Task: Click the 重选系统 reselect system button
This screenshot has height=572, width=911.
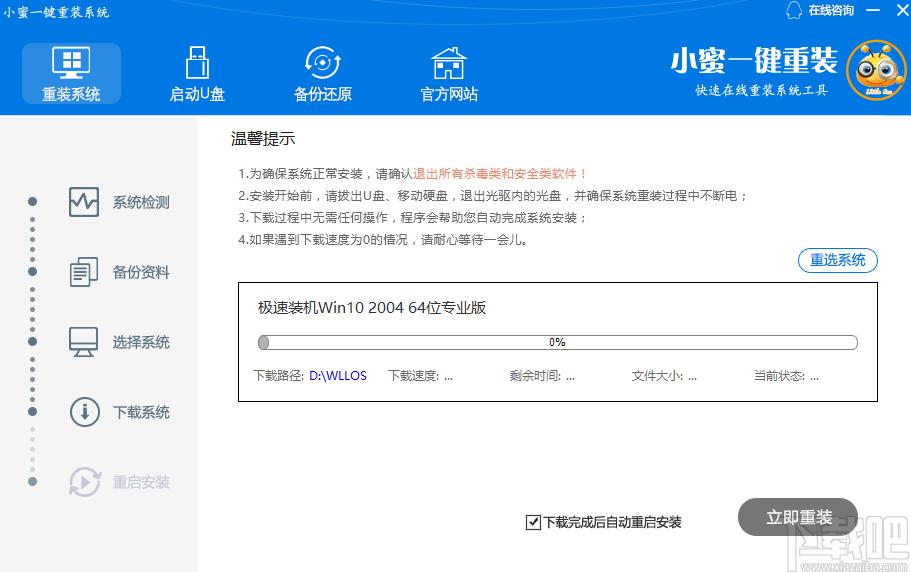Action: coord(838,260)
